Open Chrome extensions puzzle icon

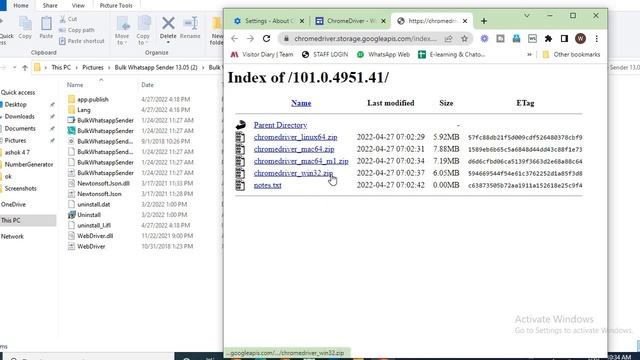pos(548,38)
